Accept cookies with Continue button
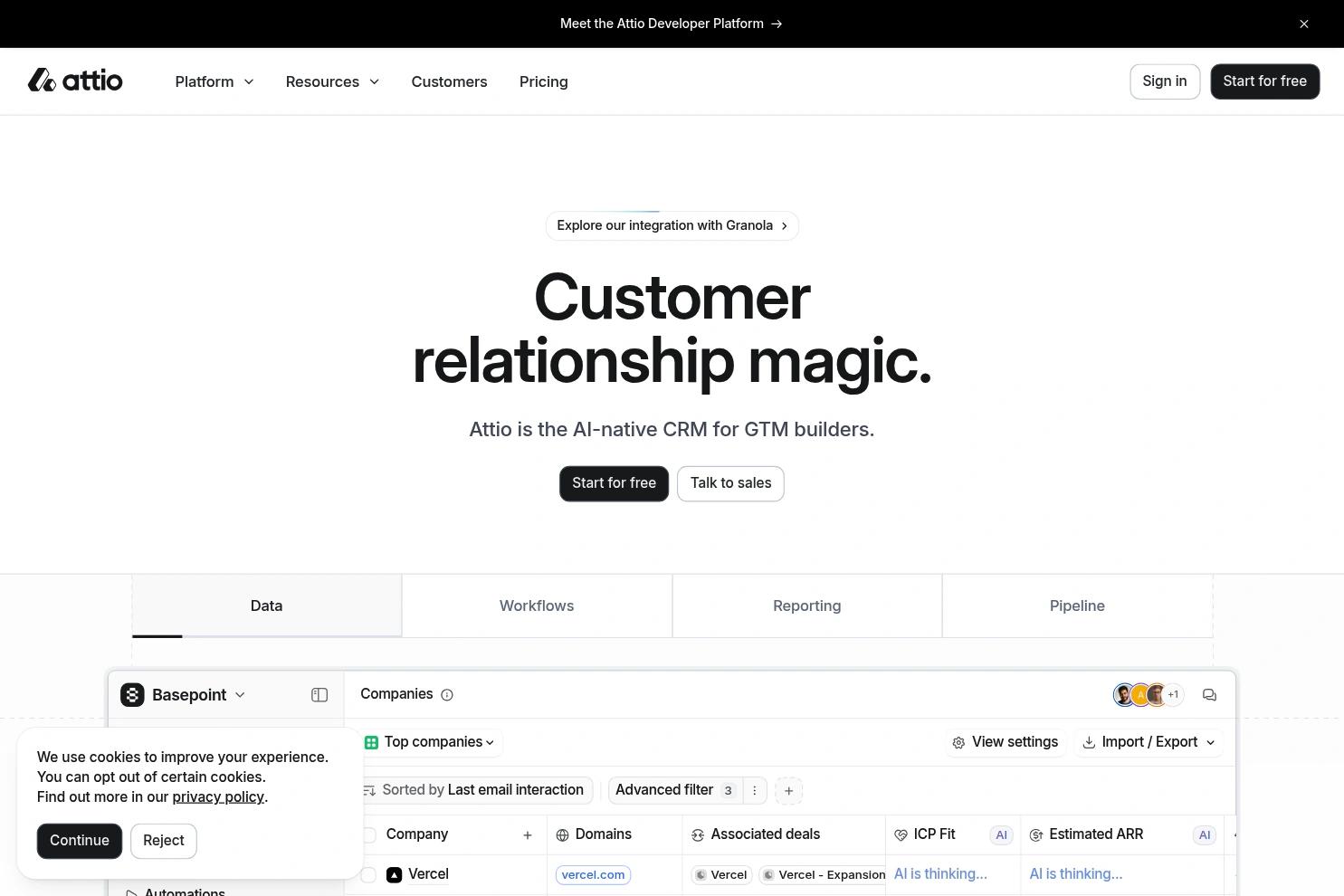This screenshot has width=1344, height=896. (80, 841)
